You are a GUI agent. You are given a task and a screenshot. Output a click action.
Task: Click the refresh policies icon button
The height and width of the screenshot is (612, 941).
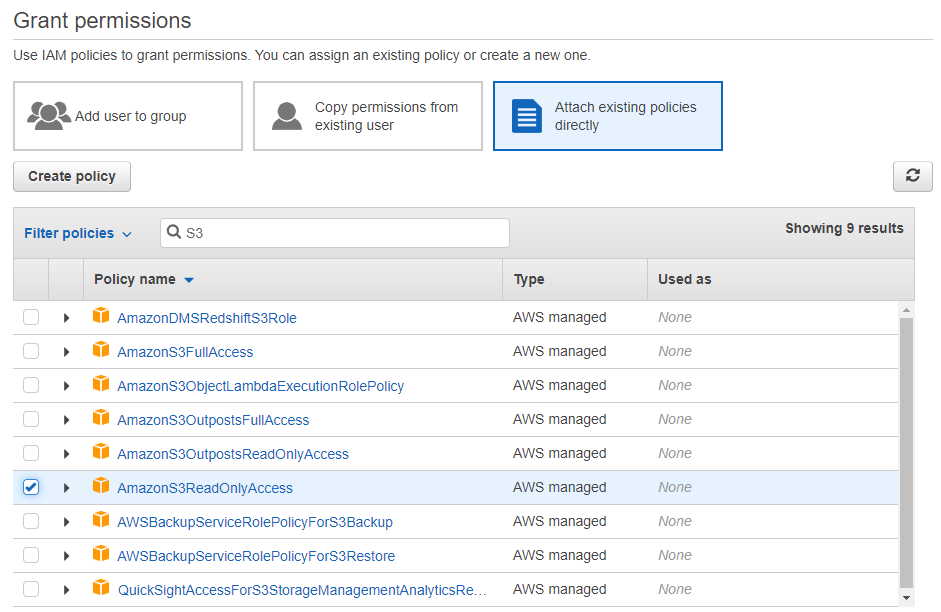pyautogui.click(x=912, y=176)
